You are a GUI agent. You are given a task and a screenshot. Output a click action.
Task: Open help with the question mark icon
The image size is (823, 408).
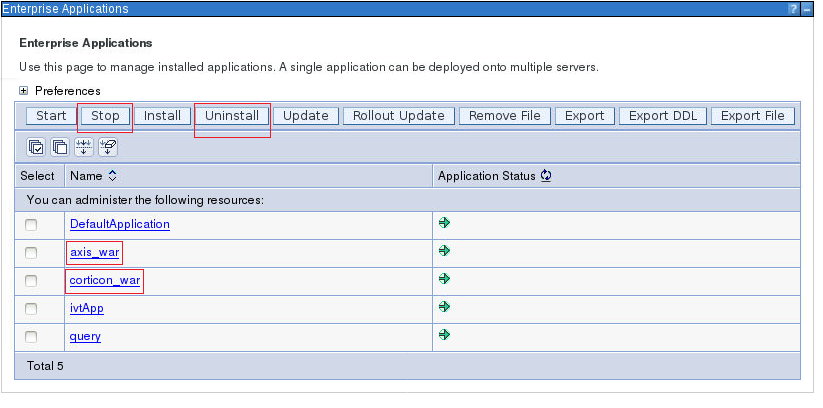pyautogui.click(x=794, y=9)
